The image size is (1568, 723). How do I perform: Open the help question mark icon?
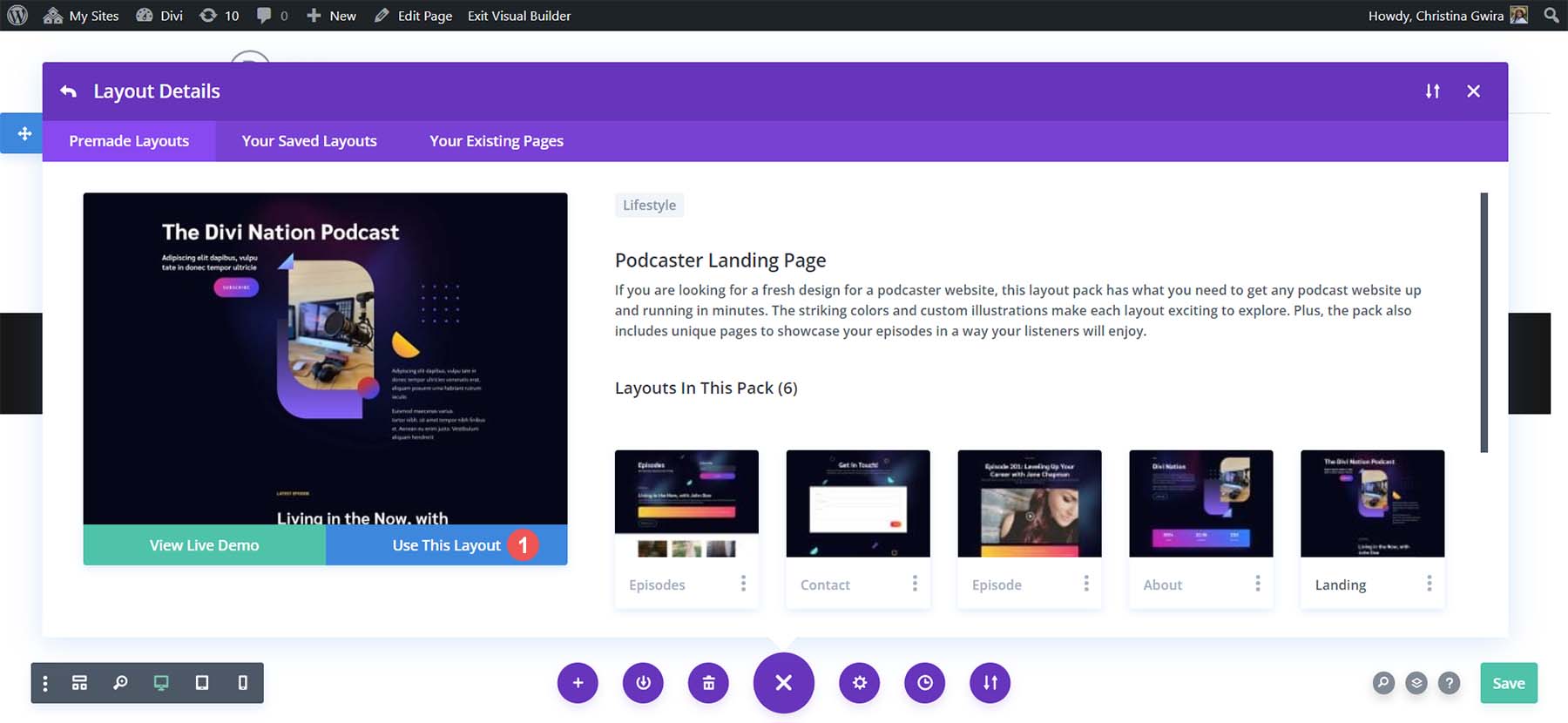tap(1449, 683)
